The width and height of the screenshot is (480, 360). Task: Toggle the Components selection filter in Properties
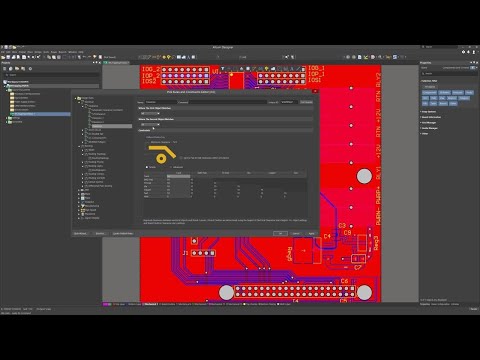click(429, 92)
